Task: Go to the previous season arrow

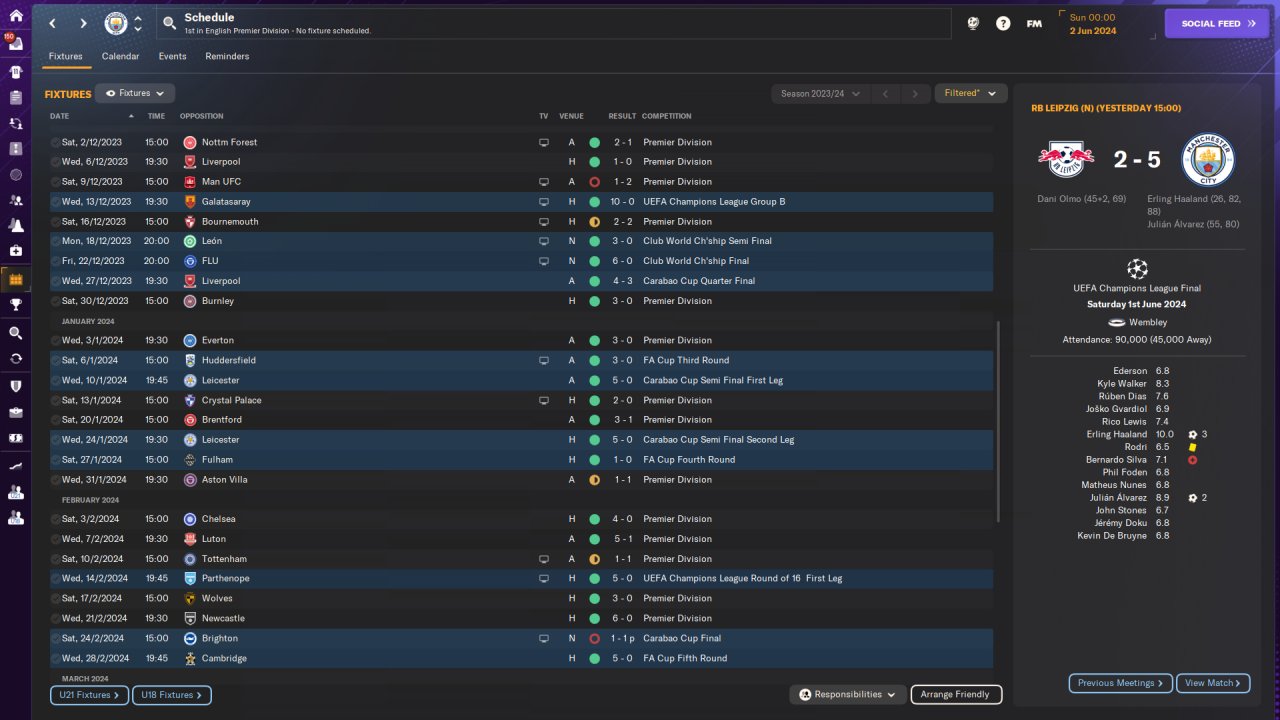Action: [x=885, y=94]
